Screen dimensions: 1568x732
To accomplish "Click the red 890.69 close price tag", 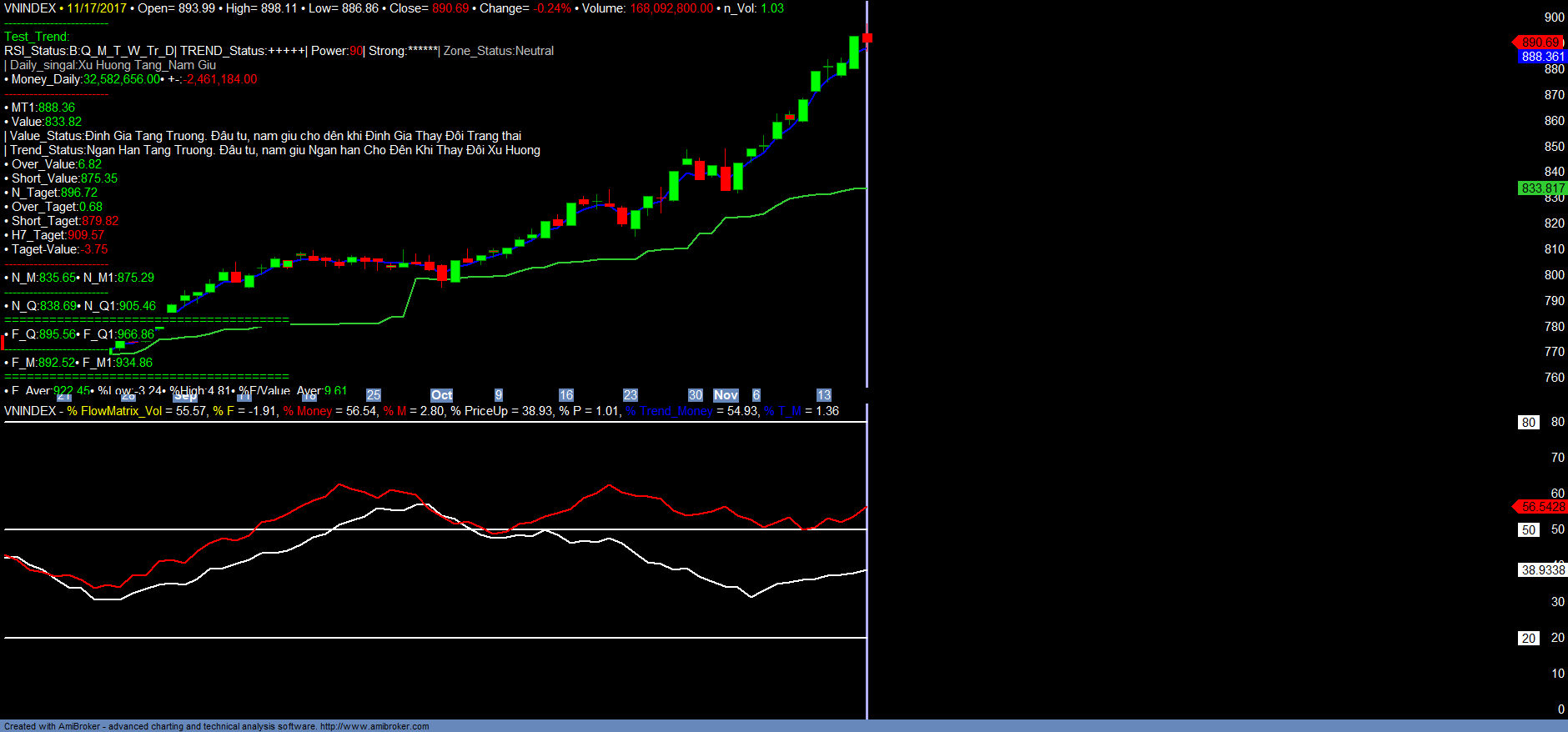I will click(x=1539, y=42).
